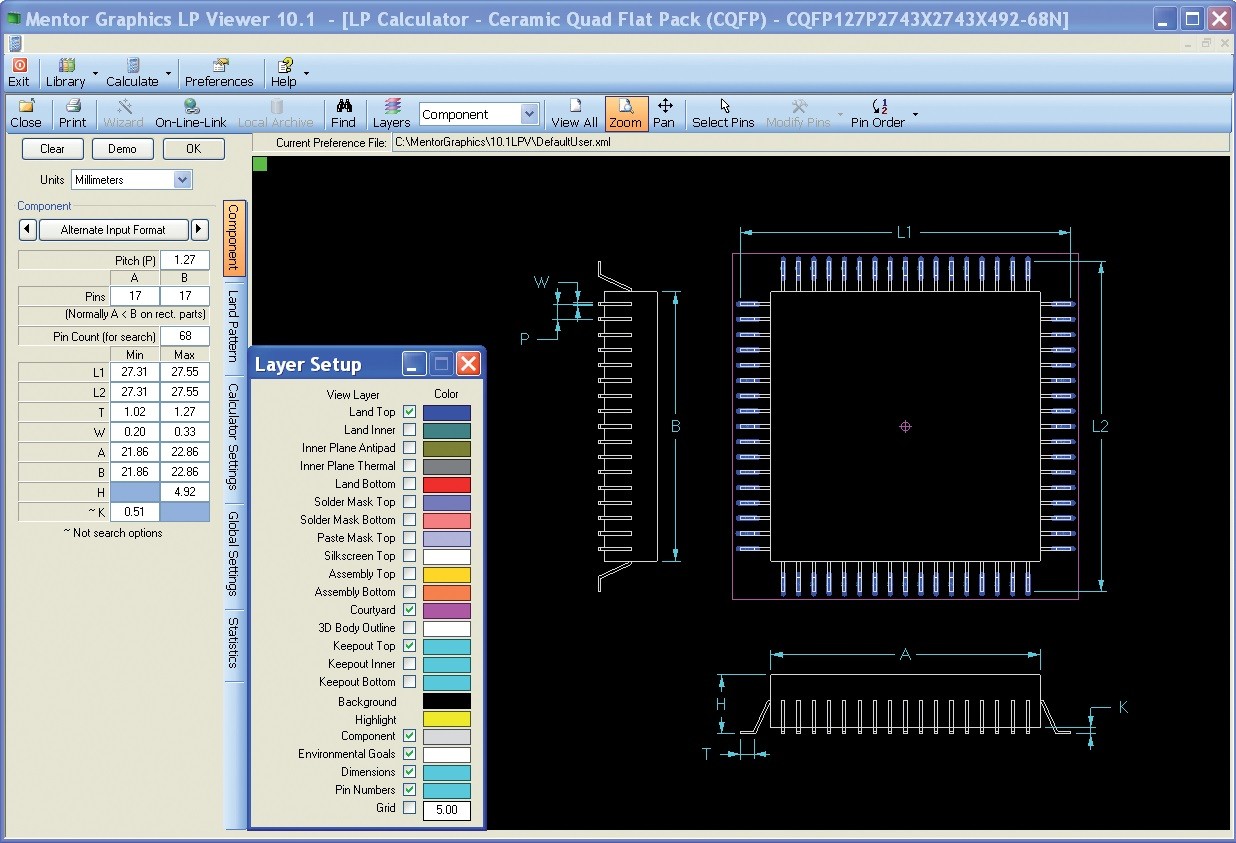Enable the Silkscreen Top checkbox
Viewport: 1236px width, 843px height.
[410, 556]
